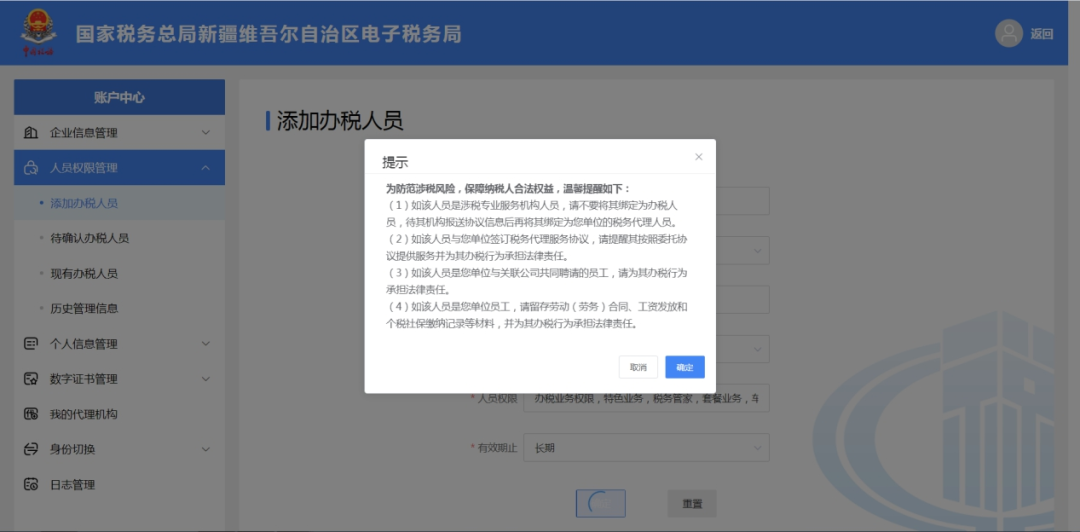Click the 企业信息管理 building icon

(31, 132)
